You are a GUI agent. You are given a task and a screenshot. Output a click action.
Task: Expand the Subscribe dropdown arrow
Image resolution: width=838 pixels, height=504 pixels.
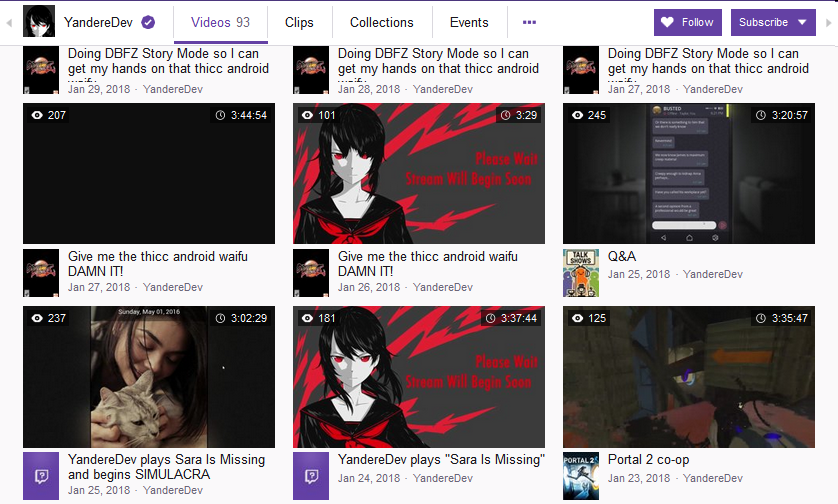click(802, 22)
